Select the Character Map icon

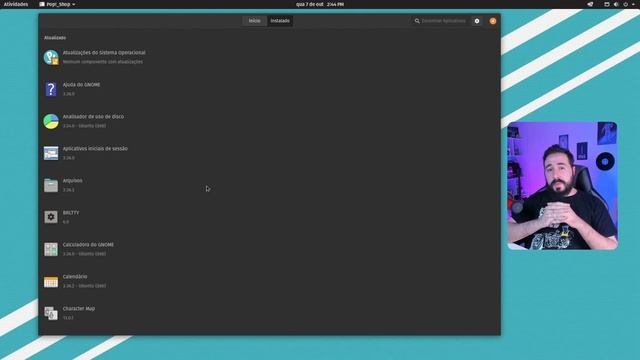pyautogui.click(x=51, y=313)
